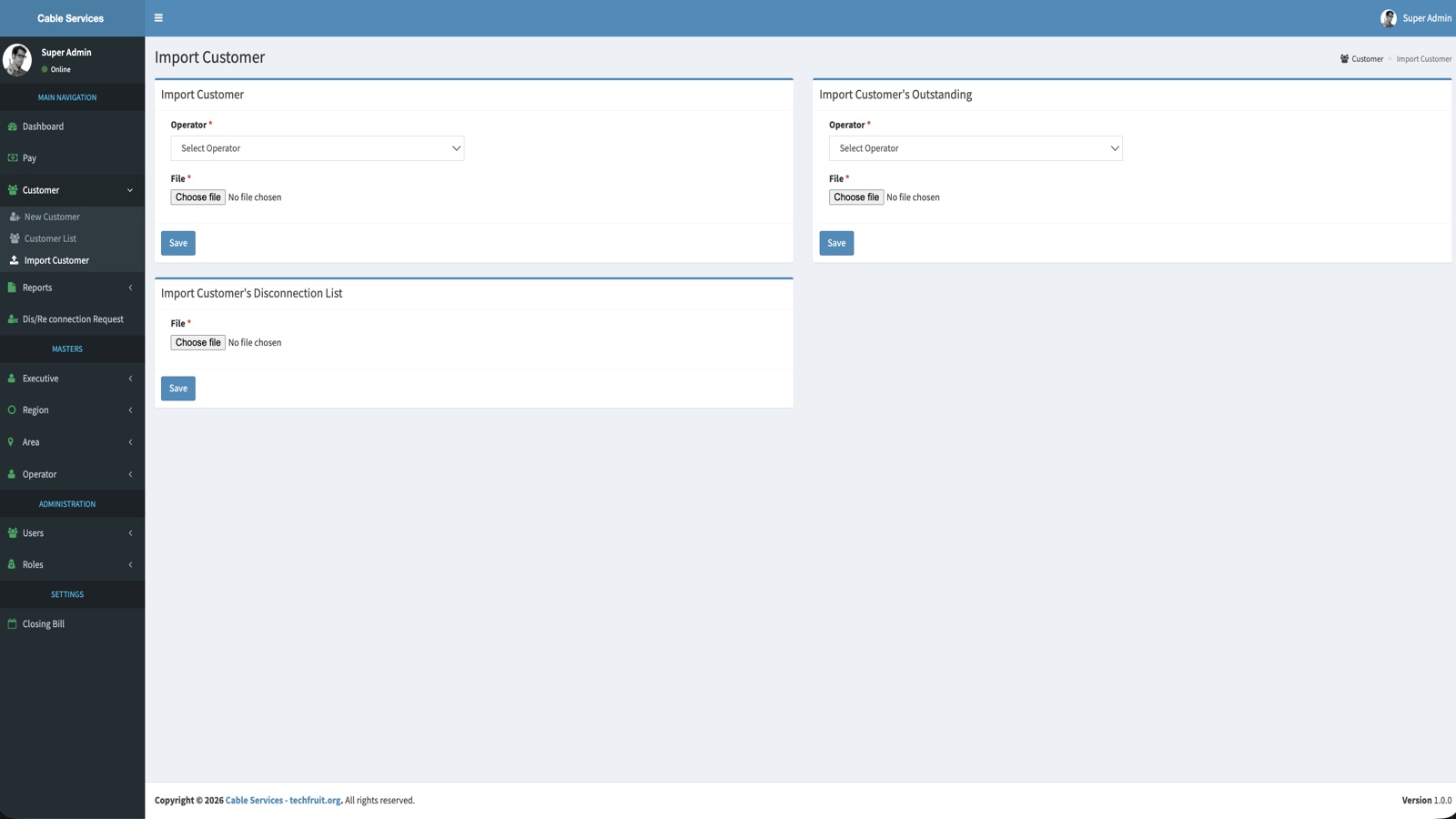
Task: Expand the Users menu chevron
Action: click(x=130, y=533)
